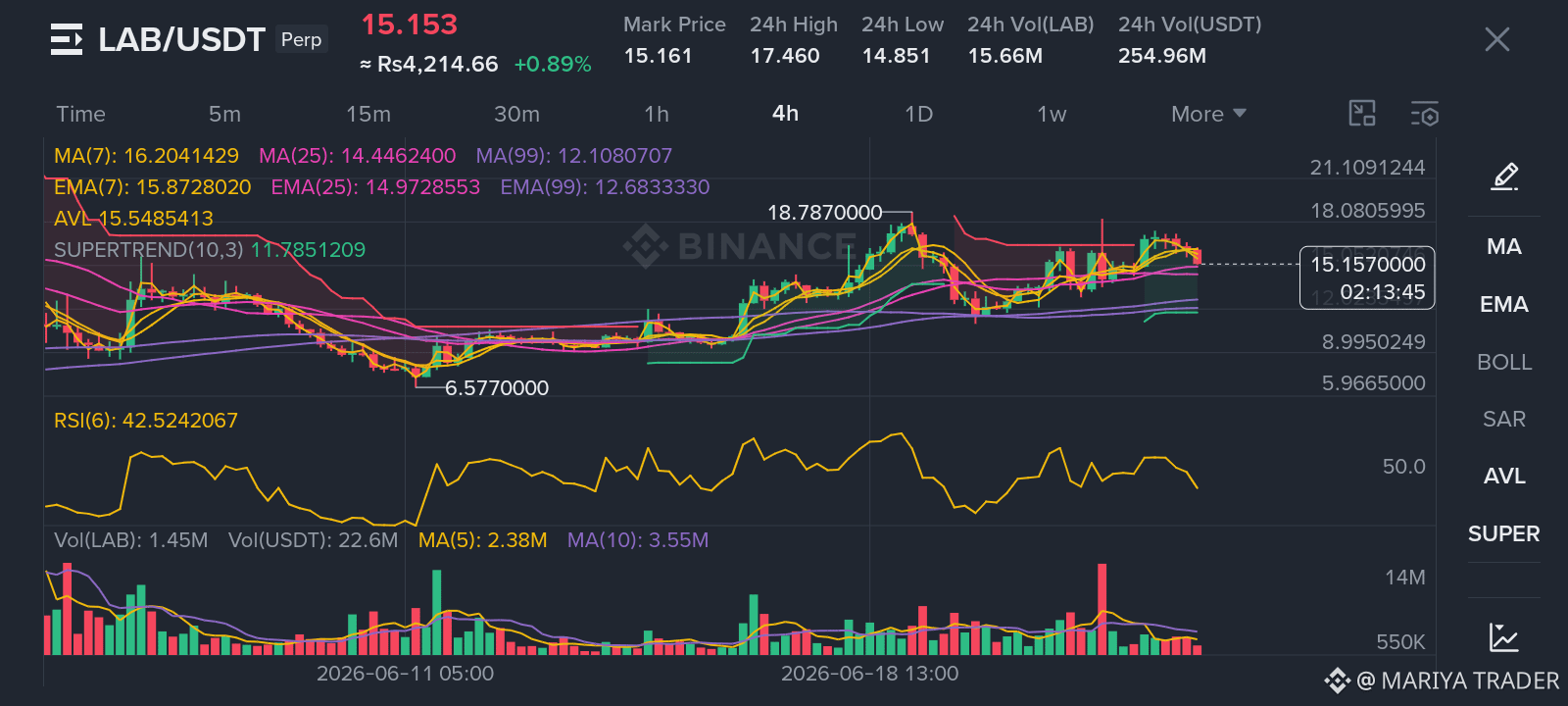Click the MA(99) indicator legend

574,156
